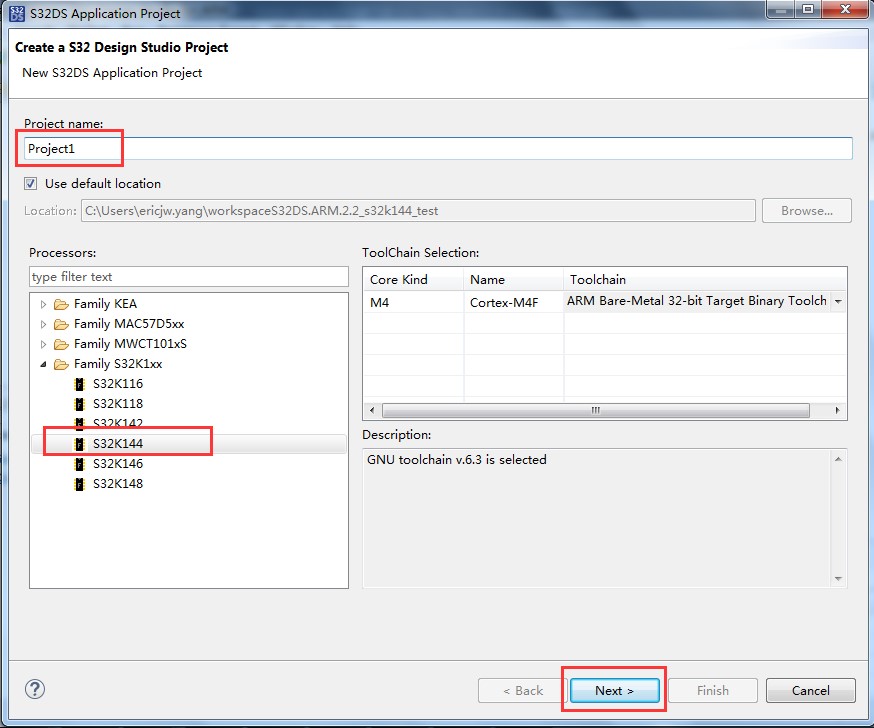Click the Location path field
Viewport: 874px width, 728px height.
418,211
